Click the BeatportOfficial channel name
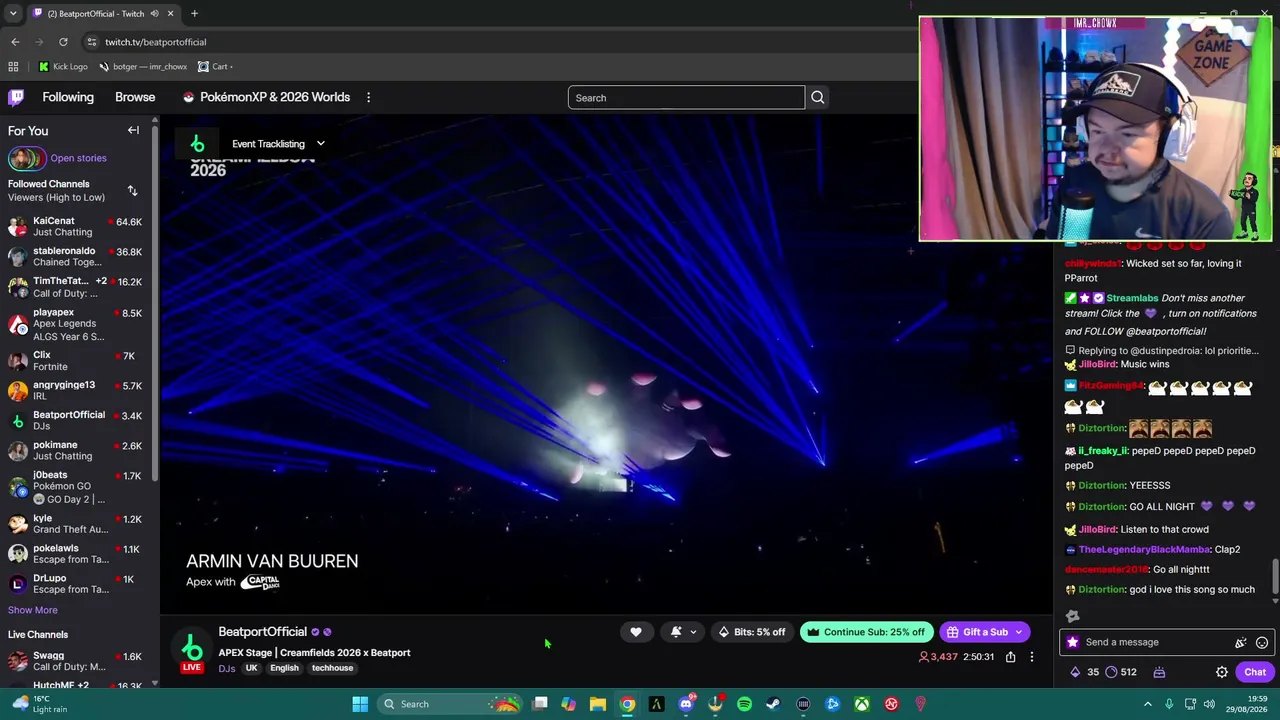1280x720 pixels. pyautogui.click(x=263, y=632)
